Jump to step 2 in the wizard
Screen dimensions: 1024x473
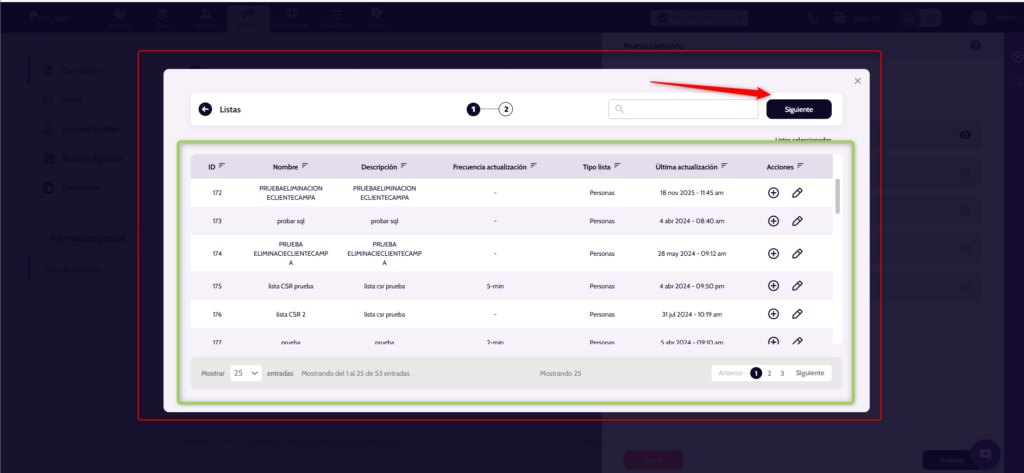[506, 109]
